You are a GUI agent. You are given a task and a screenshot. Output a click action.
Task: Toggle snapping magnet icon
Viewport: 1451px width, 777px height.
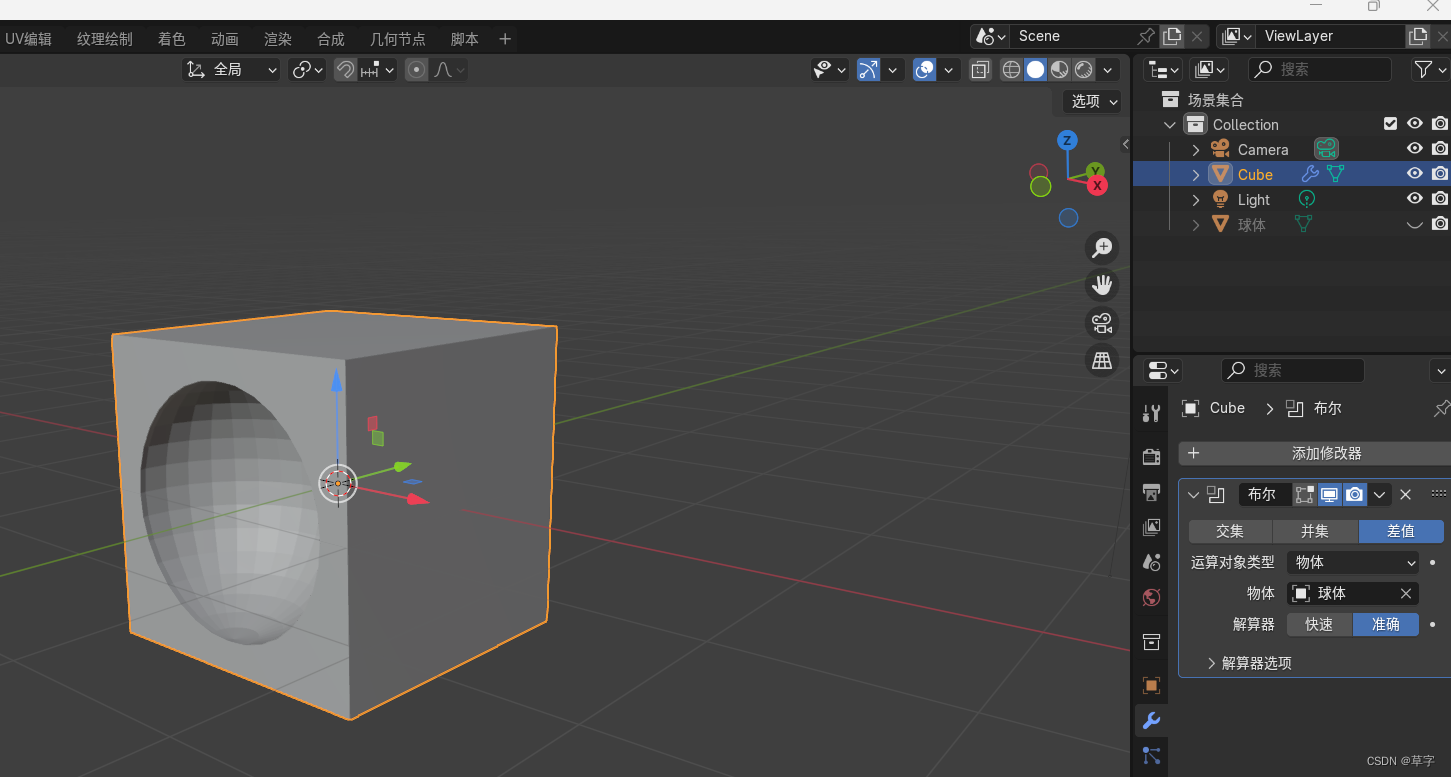345,70
